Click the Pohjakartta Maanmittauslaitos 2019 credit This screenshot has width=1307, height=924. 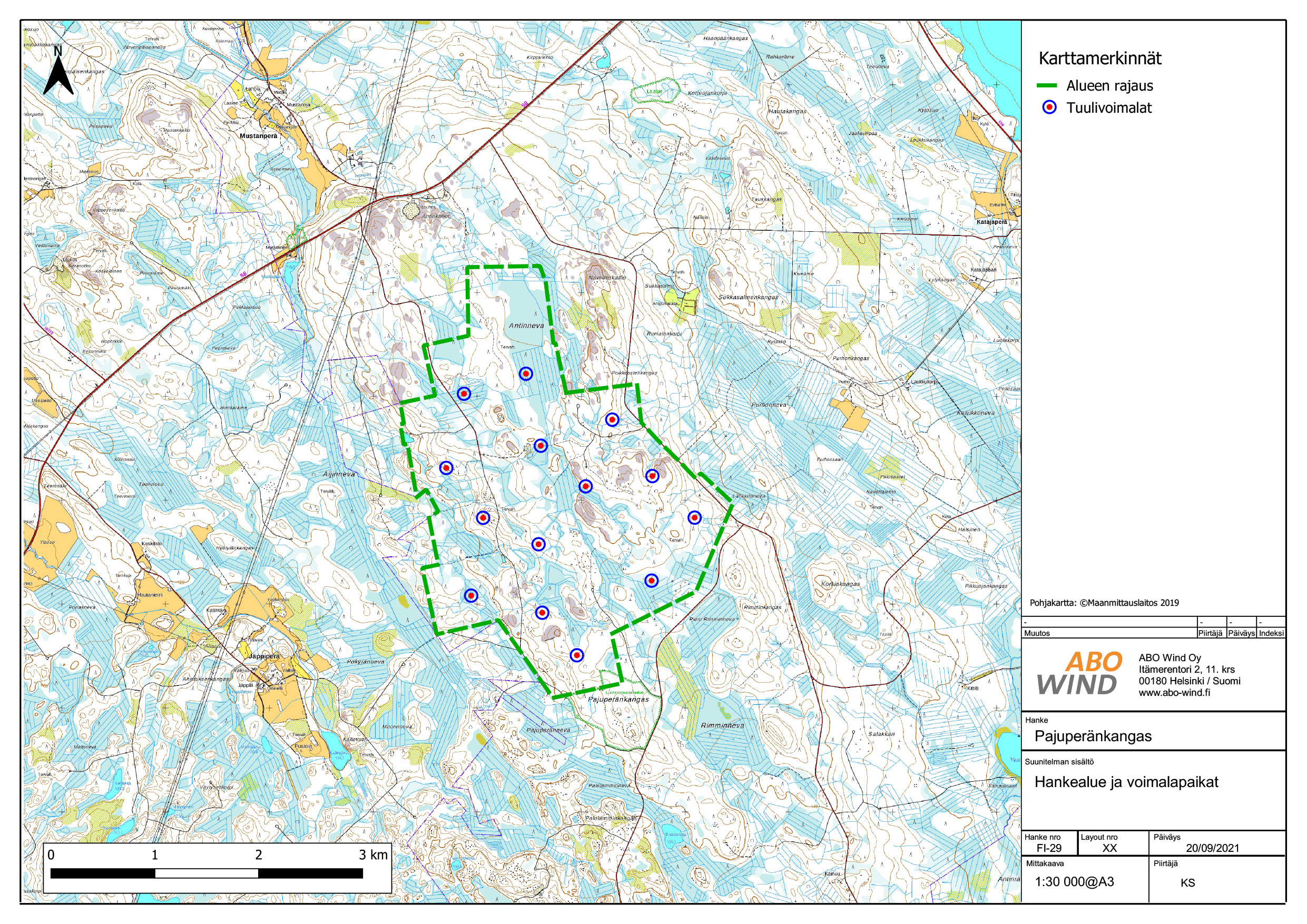click(1104, 603)
